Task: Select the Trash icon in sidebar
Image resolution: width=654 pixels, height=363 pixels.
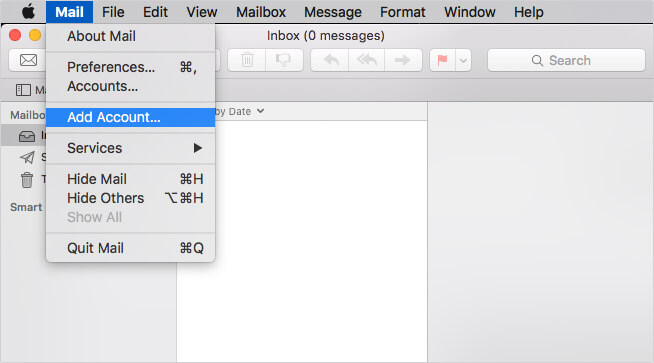Action: click(x=27, y=180)
